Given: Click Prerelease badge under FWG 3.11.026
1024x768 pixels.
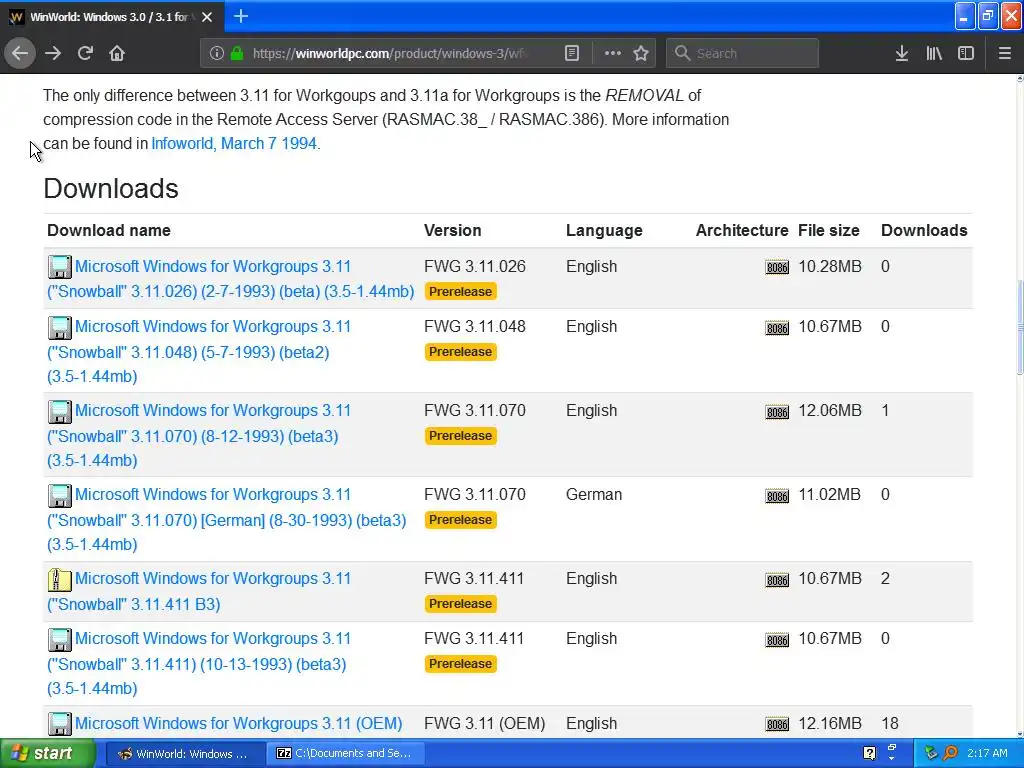Looking at the screenshot, I should point(460,291).
